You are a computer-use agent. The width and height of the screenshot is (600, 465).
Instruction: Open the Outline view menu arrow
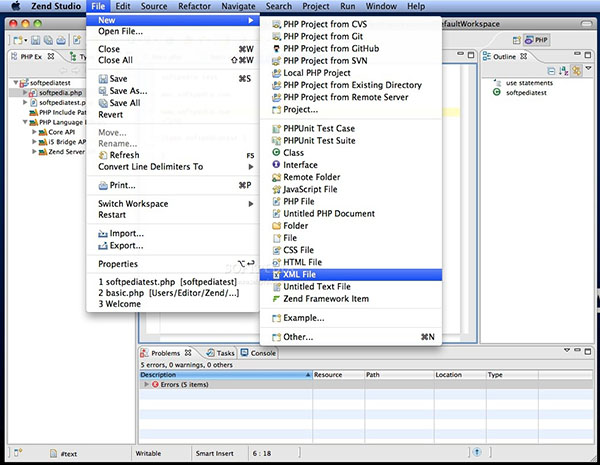click(589, 69)
